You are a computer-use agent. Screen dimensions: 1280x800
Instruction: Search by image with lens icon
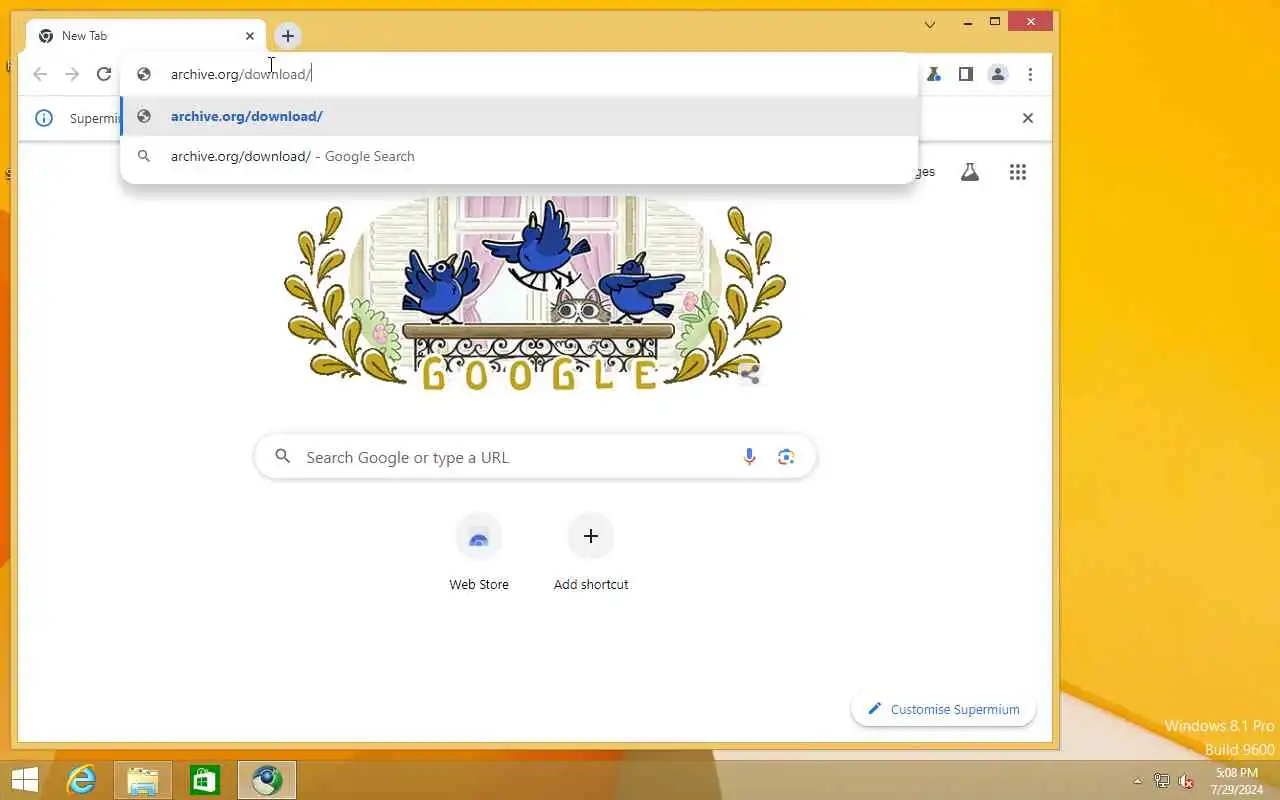(x=786, y=457)
